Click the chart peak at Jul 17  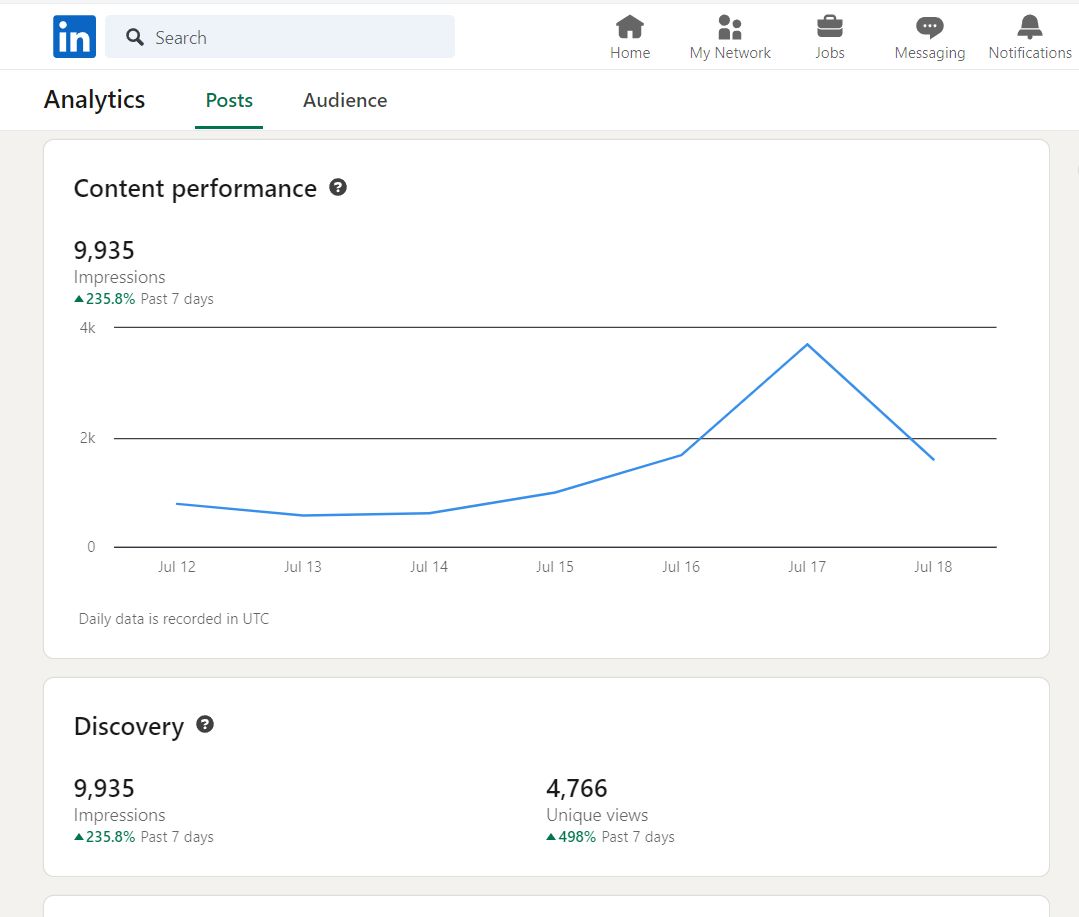[x=807, y=345]
